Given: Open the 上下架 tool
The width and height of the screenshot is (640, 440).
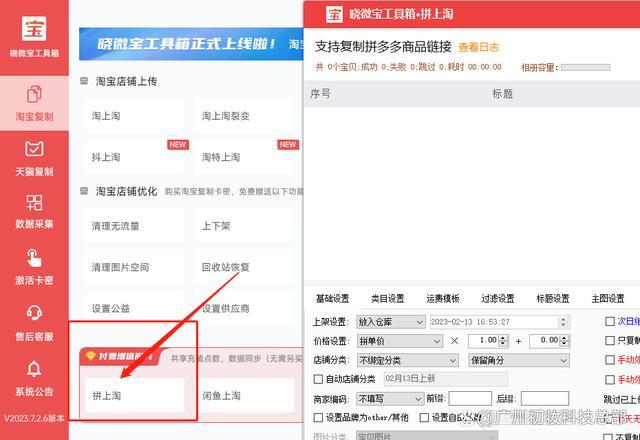Looking at the screenshot, I should [244, 226].
